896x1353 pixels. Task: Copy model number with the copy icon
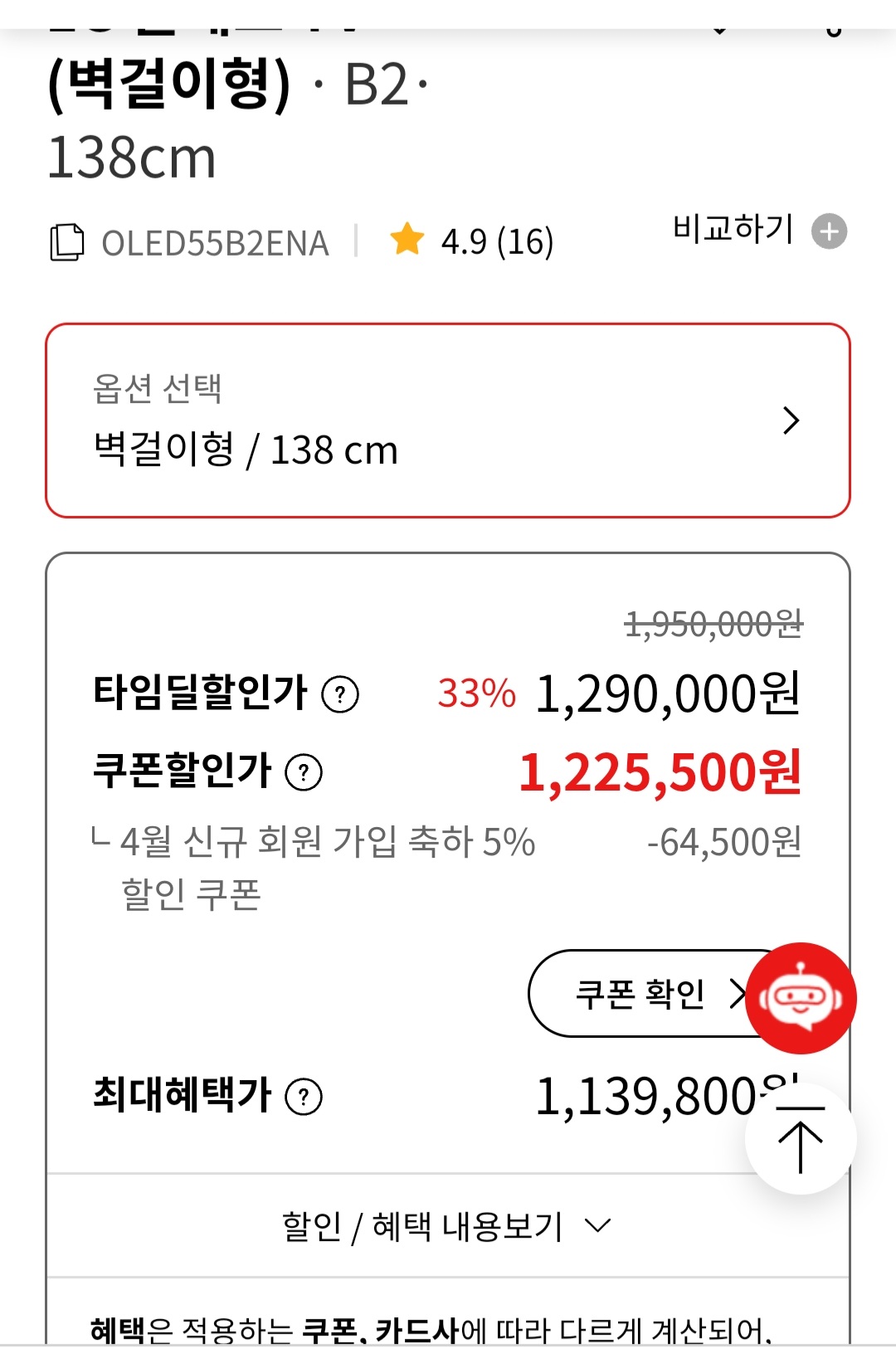pos(67,242)
